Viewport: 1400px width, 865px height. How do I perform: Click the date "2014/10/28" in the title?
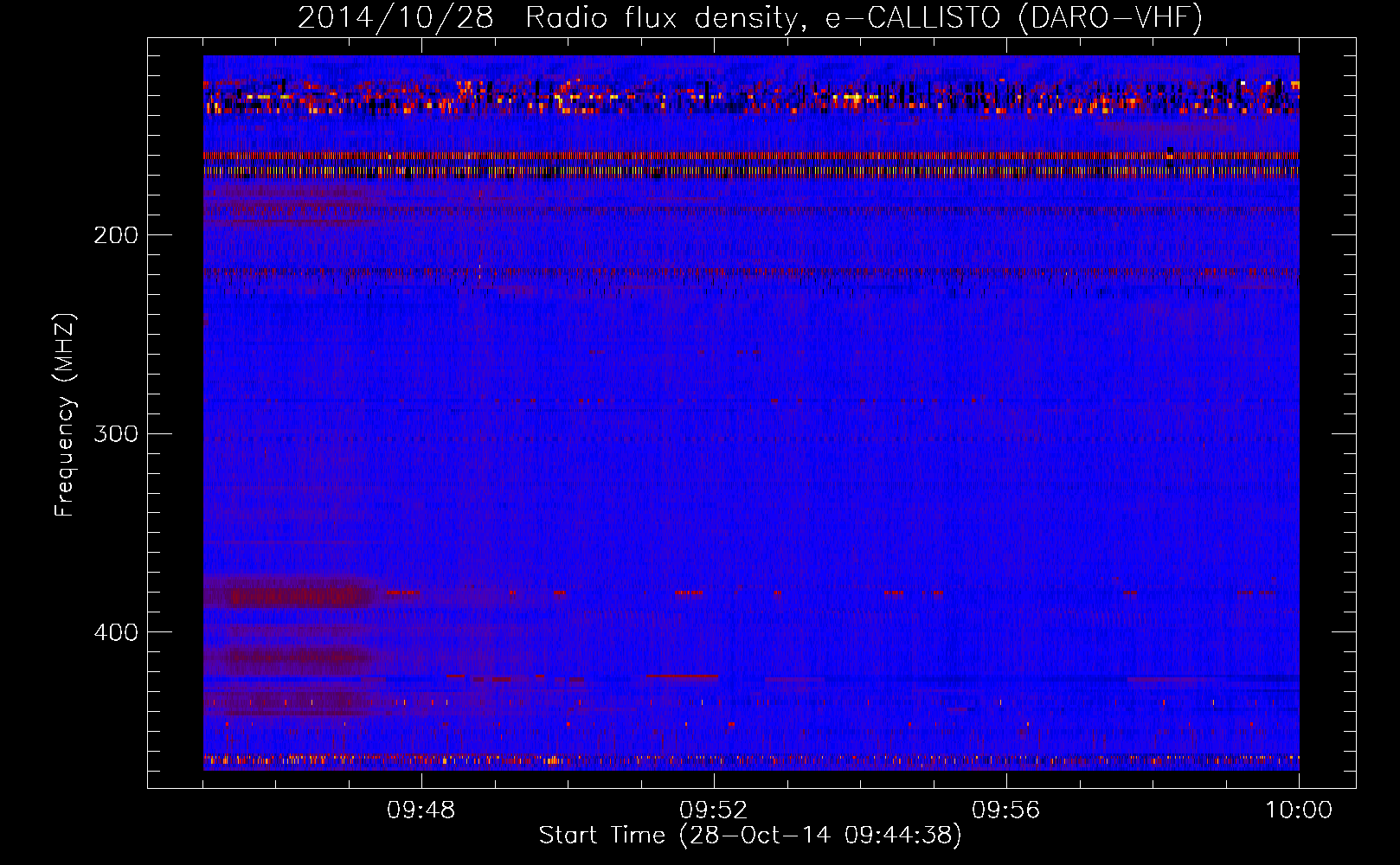(x=395, y=17)
